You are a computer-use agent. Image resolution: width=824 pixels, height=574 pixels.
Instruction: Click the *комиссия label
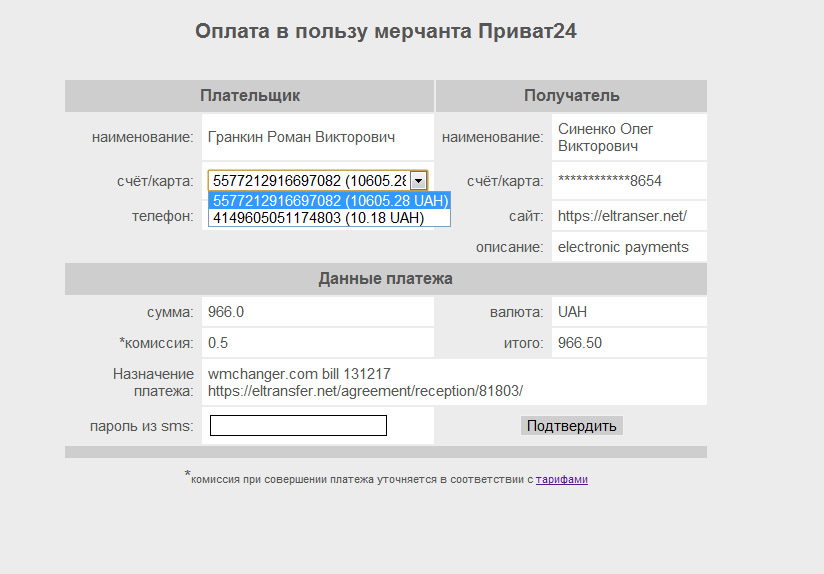tap(156, 343)
